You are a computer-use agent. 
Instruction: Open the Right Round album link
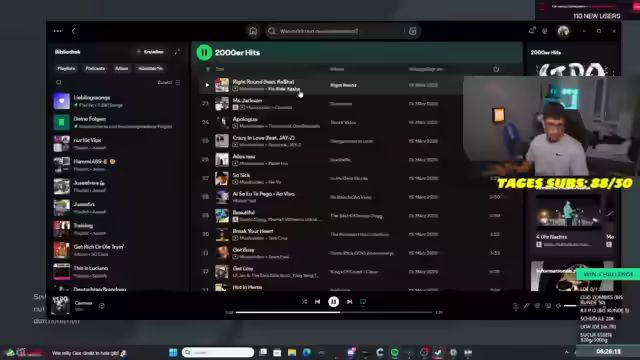pyautogui.click(x=343, y=85)
